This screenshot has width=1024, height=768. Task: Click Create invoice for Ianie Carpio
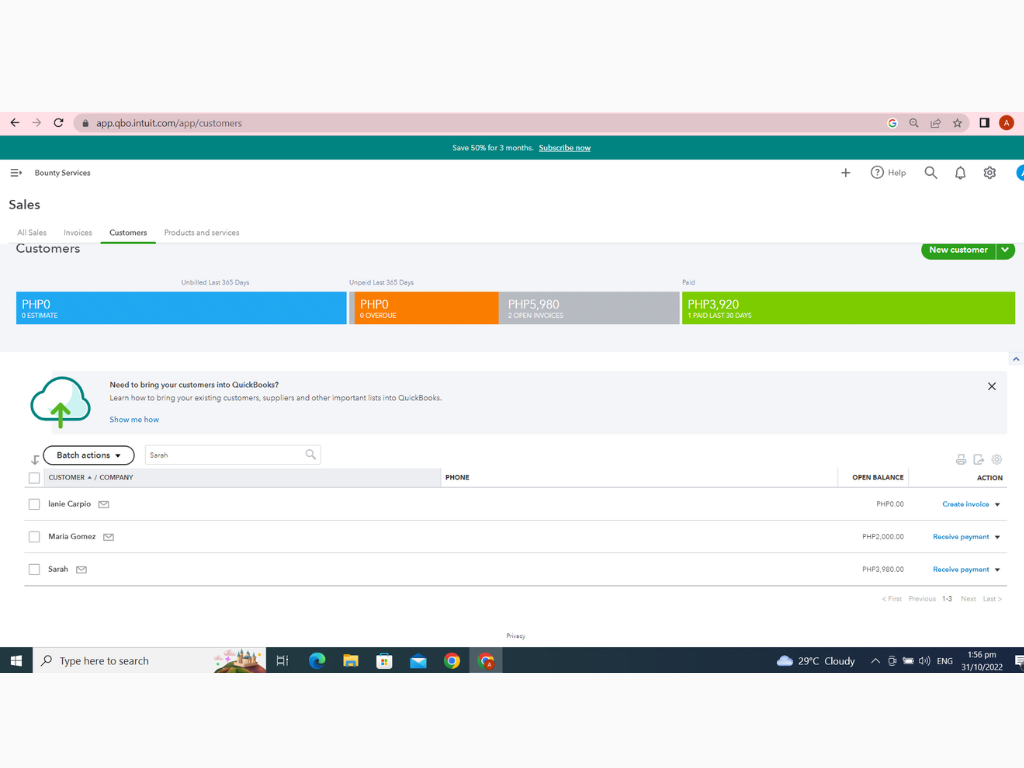[965, 504]
